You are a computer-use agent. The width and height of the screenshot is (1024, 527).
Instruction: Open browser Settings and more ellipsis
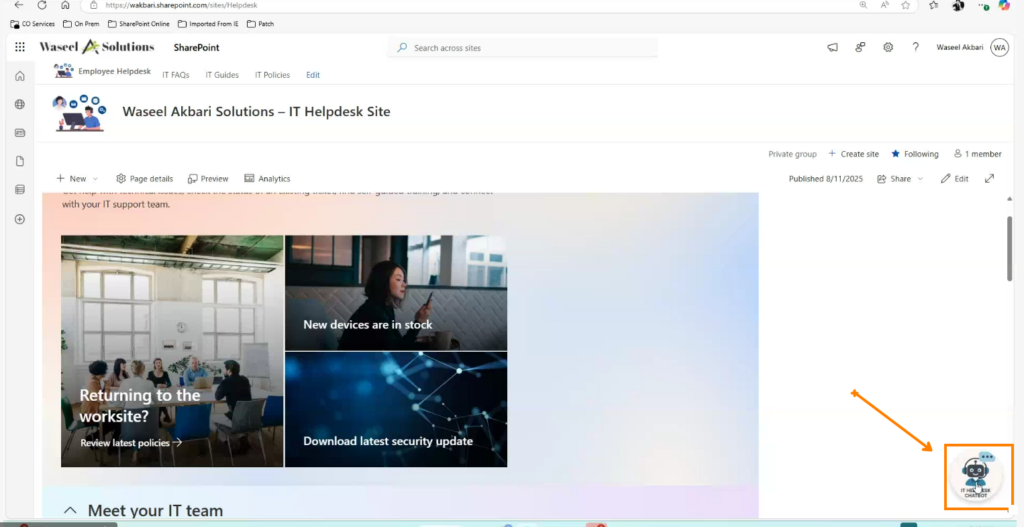click(x=983, y=5)
